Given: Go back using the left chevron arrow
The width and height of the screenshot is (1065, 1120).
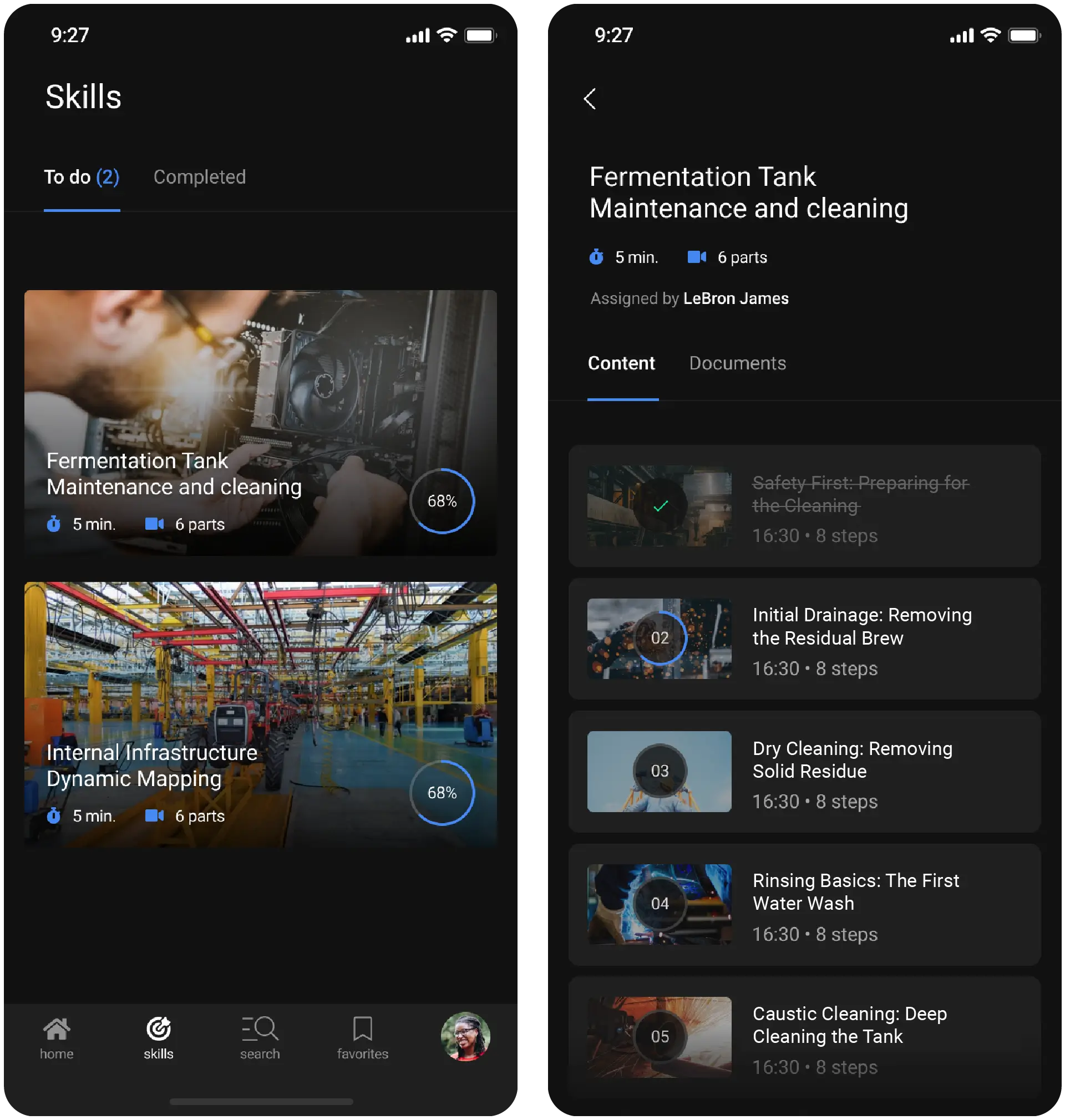Looking at the screenshot, I should (590, 99).
